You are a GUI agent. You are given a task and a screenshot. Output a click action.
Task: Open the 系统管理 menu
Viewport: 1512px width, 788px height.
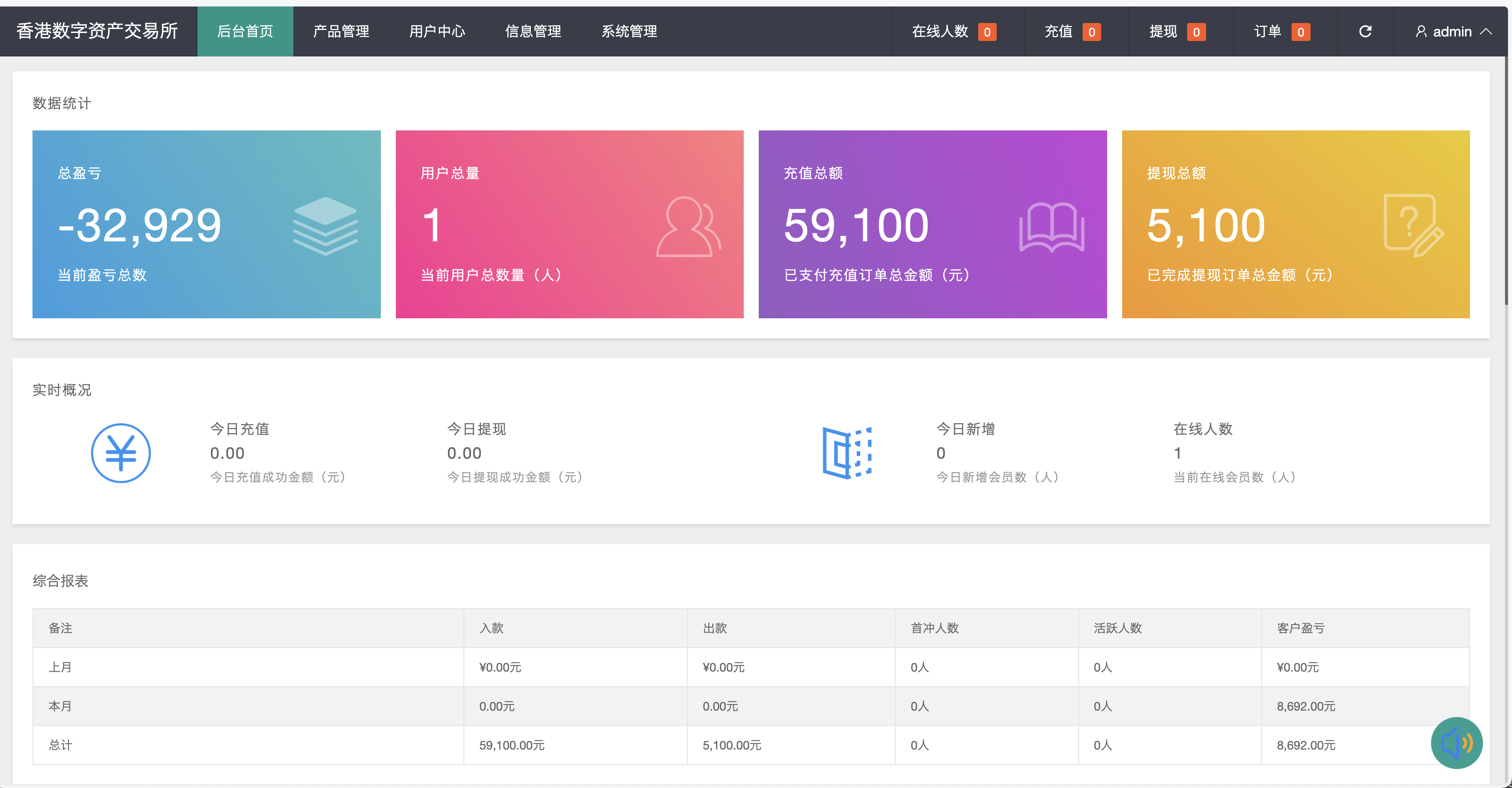(629, 31)
